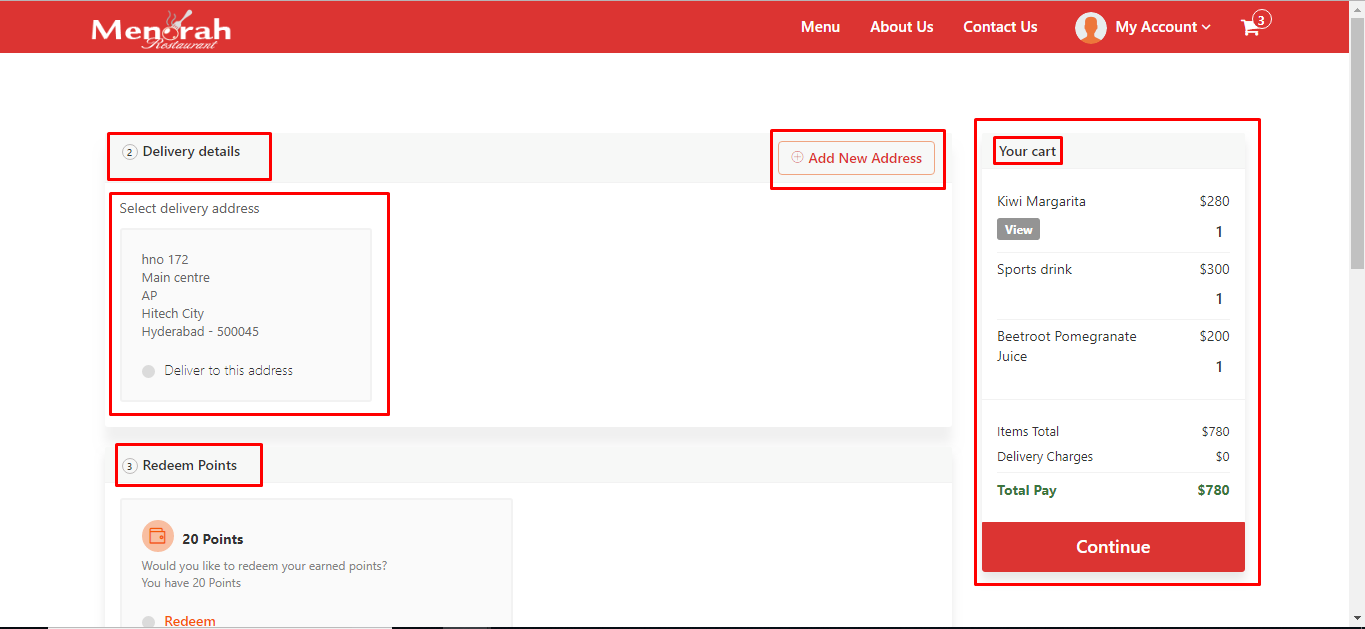
Task: Open the Contact Us page
Action: click(x=1000, y=27)
